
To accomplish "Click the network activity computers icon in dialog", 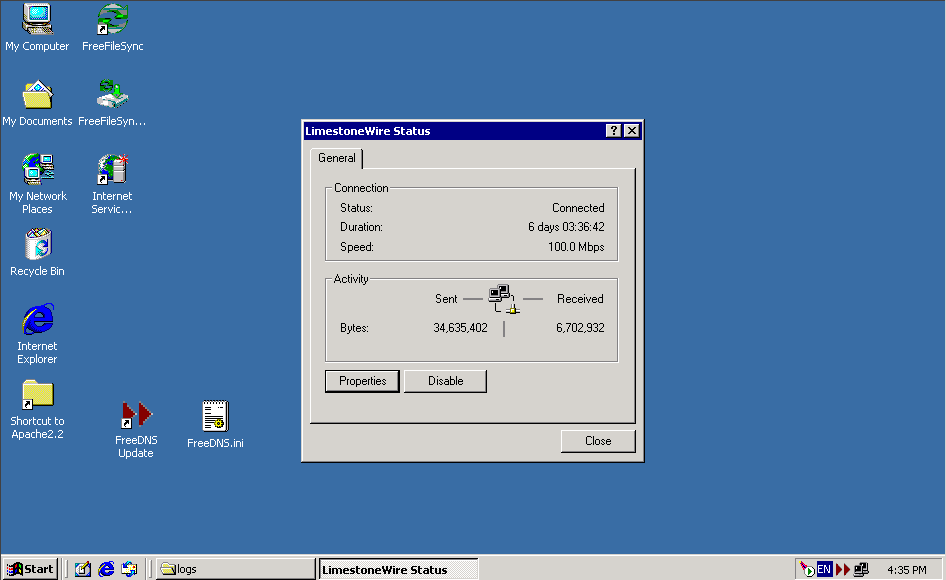I will pyautogui.click(x=503, y=299).
